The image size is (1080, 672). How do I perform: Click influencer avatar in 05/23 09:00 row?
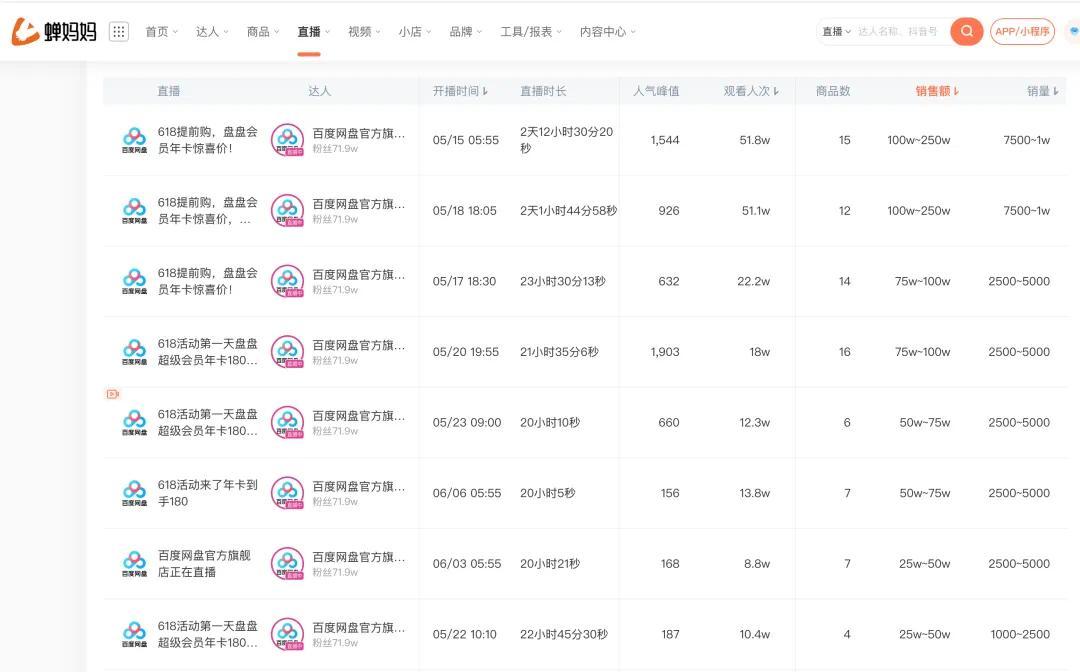point(287,422)
